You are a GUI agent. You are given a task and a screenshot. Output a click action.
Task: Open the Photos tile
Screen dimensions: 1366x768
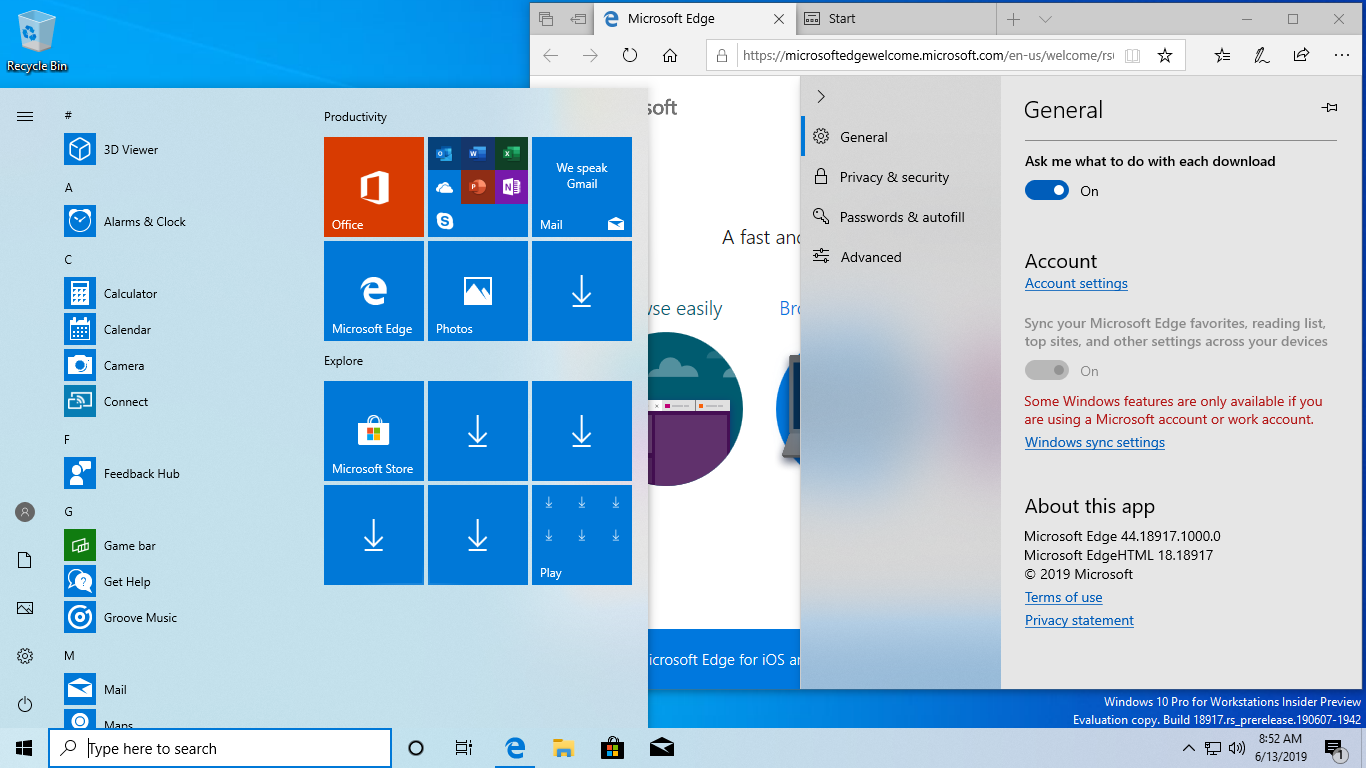[478, 291]
